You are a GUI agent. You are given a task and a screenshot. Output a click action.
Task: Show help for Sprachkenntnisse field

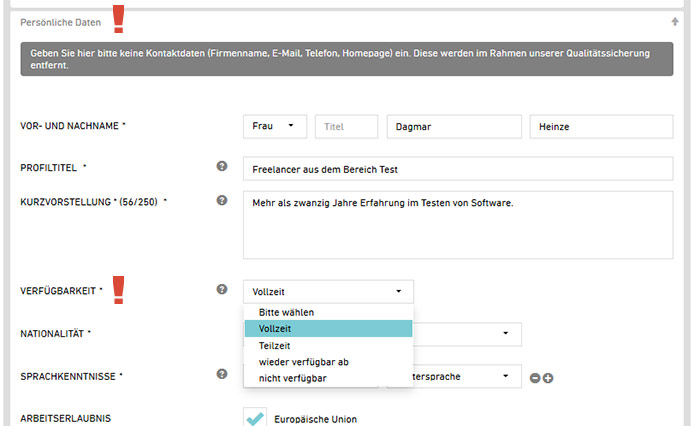point(222,375)
